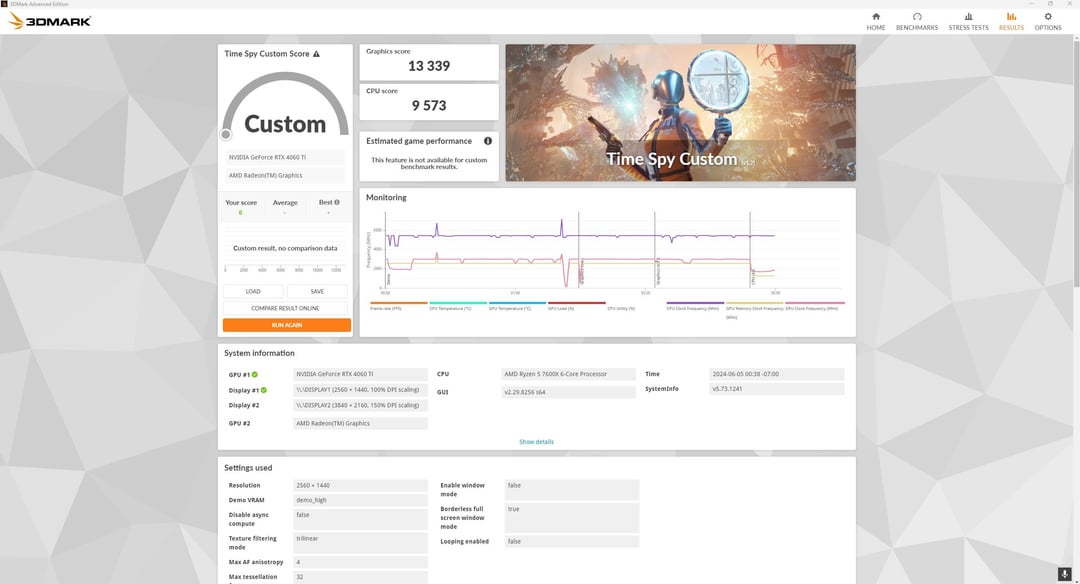Expand system info via Show details link
This screenshot has width=1080, height=584.
537,442
